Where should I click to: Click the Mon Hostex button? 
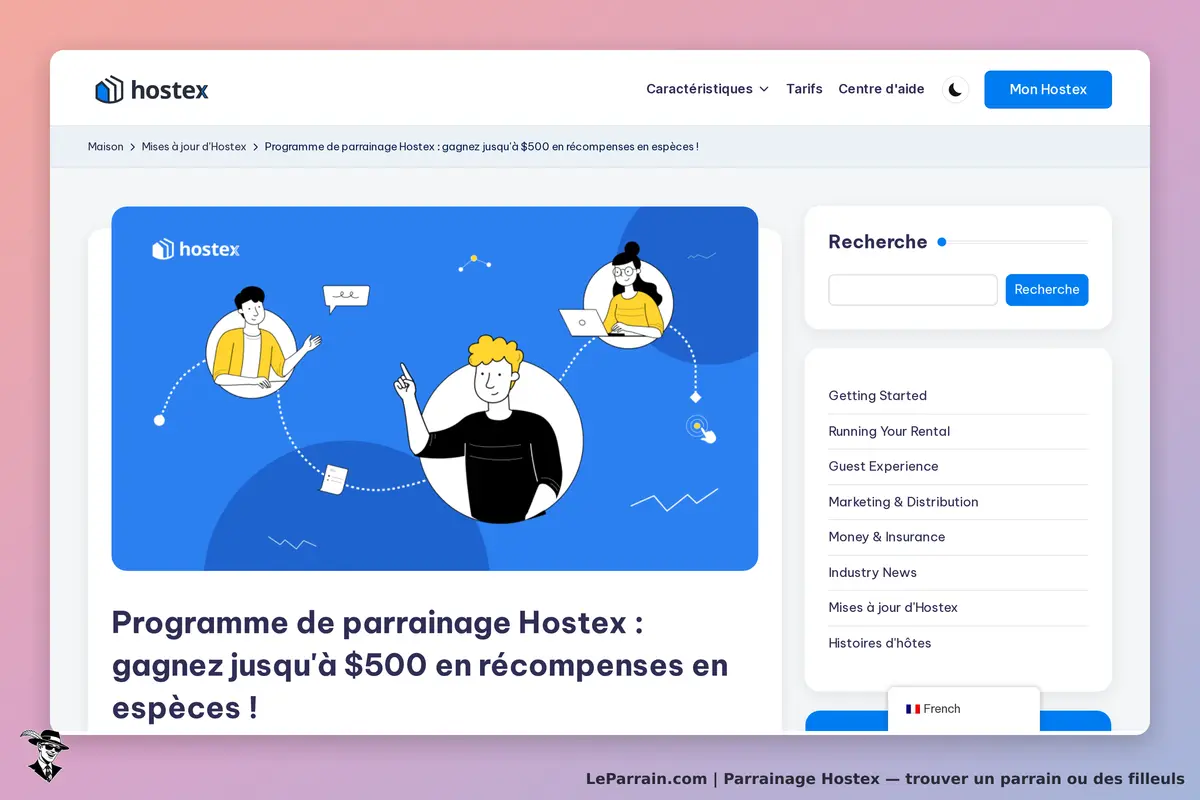click(x=1048, y=89)
